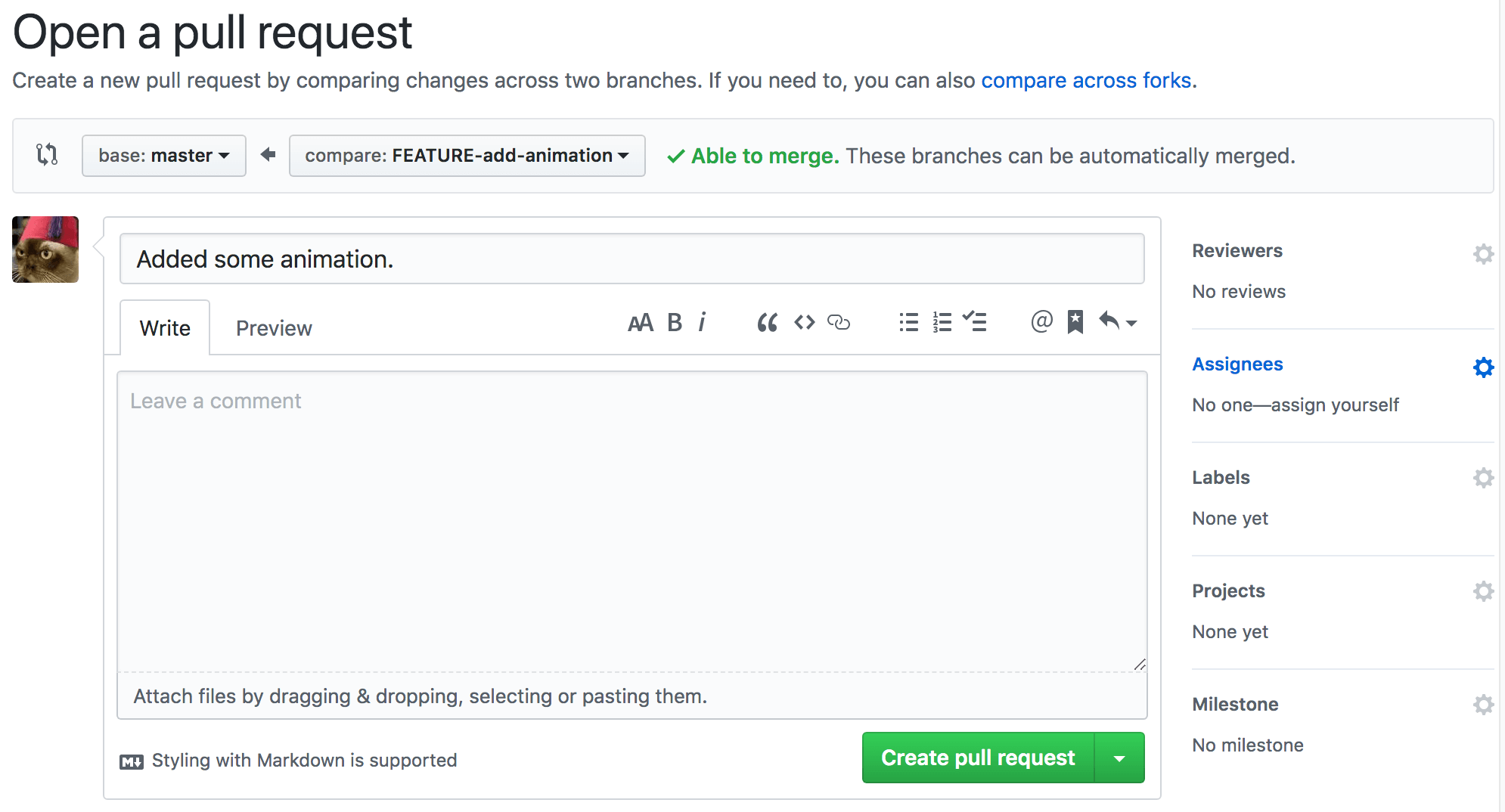The height and width of the screenshot is (812, 1505).
Task: Insert code with the angle brackets icon
Action: point(804,323)
